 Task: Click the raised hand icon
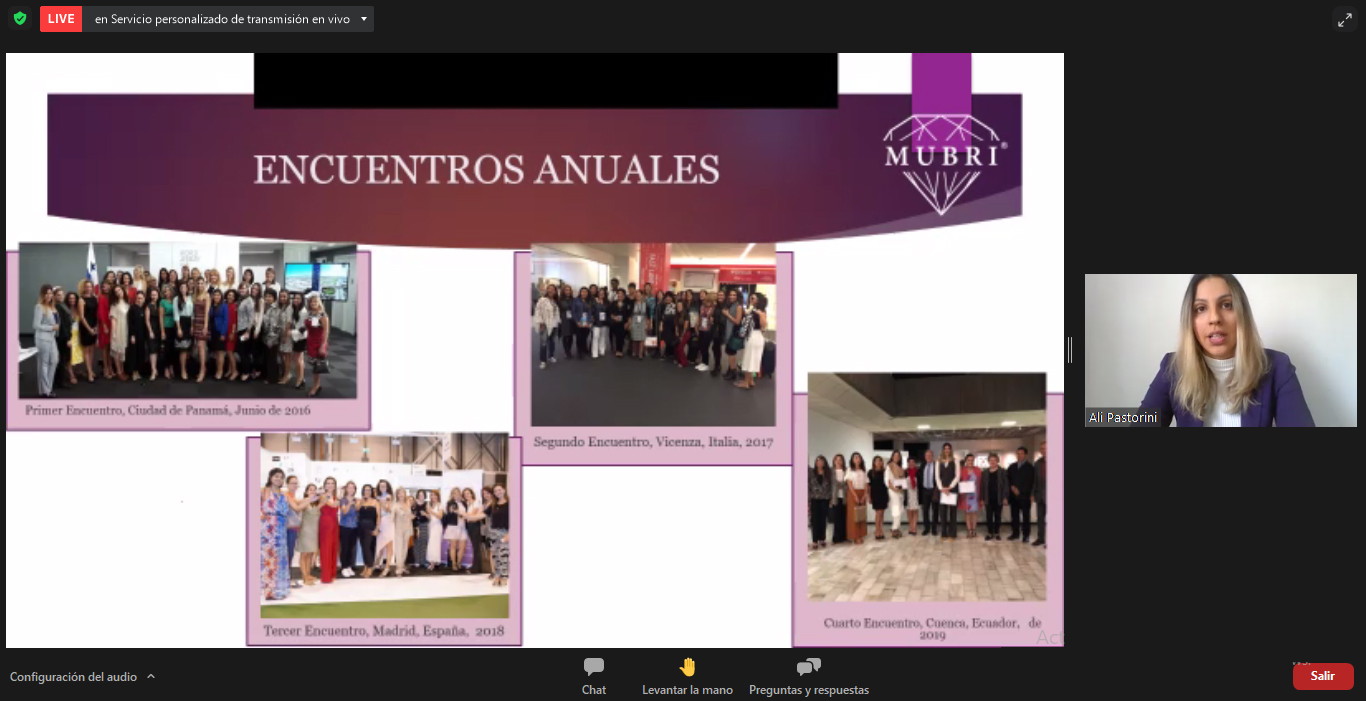(687, 665)
